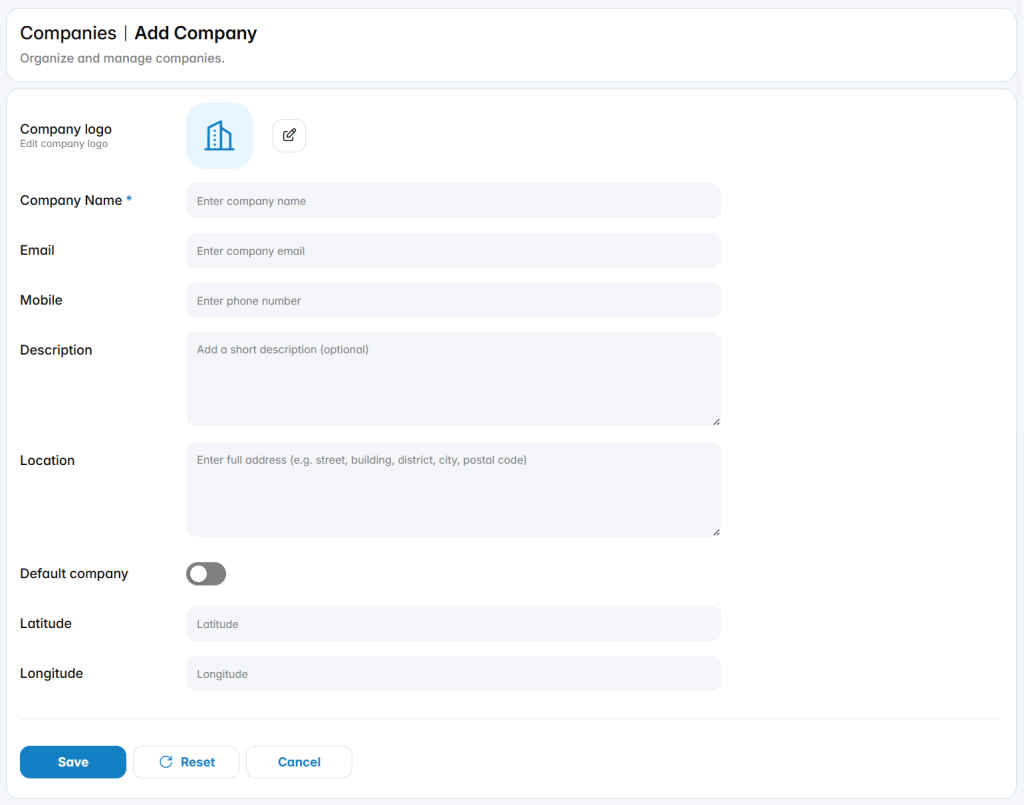Click inside the Location address text area
This screenshot has width=1024, height=805.
coord(453,490)
